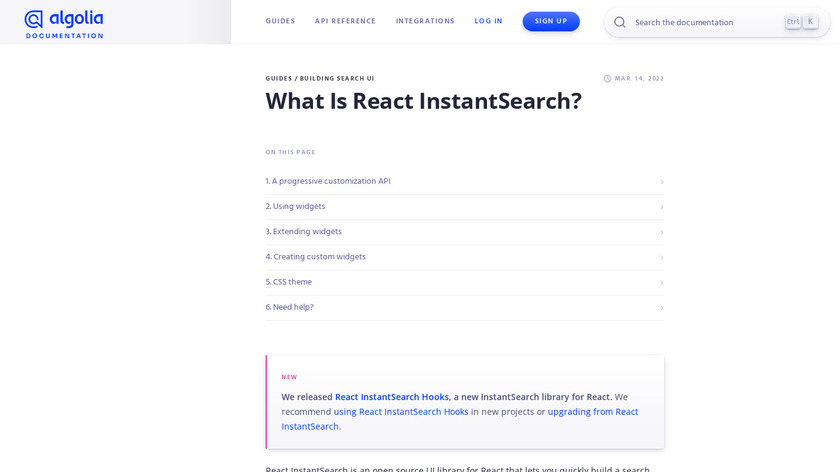This screenshot has height=472, width=840.
Task: Click the Sign Up button
Action: click(x=551, y=21)
